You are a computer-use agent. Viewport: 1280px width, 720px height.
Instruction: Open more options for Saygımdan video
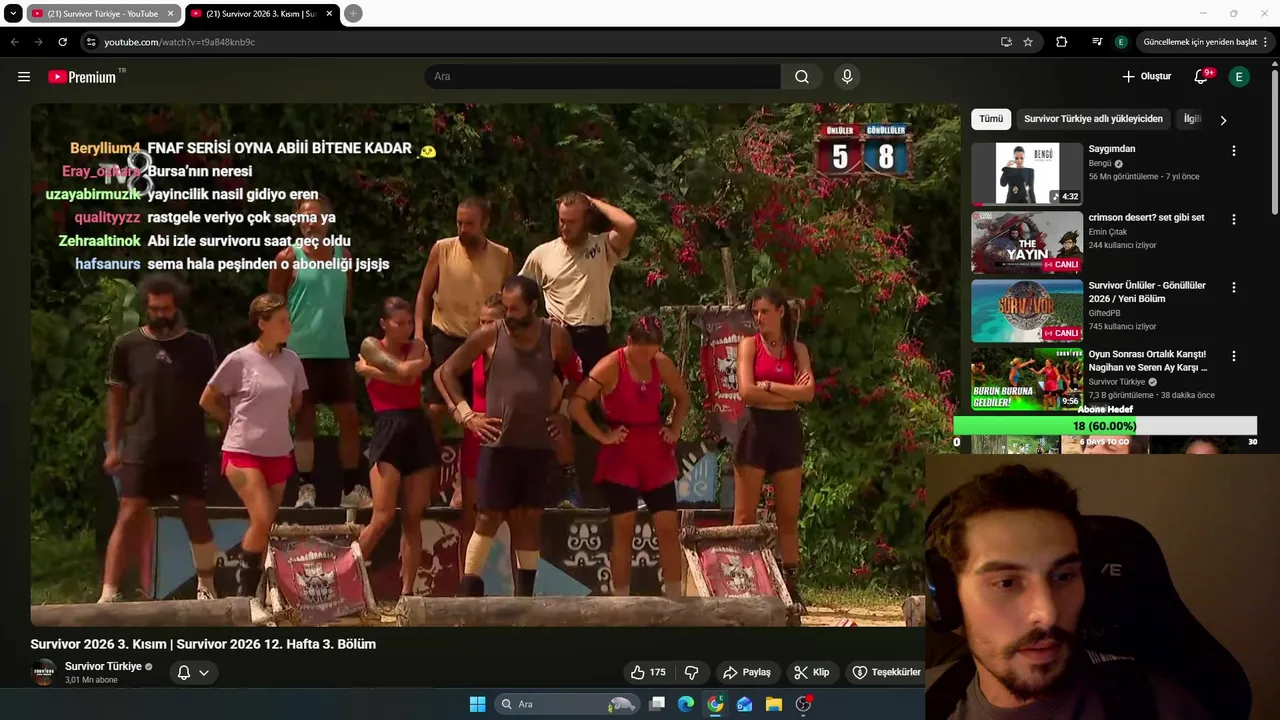1233,151
